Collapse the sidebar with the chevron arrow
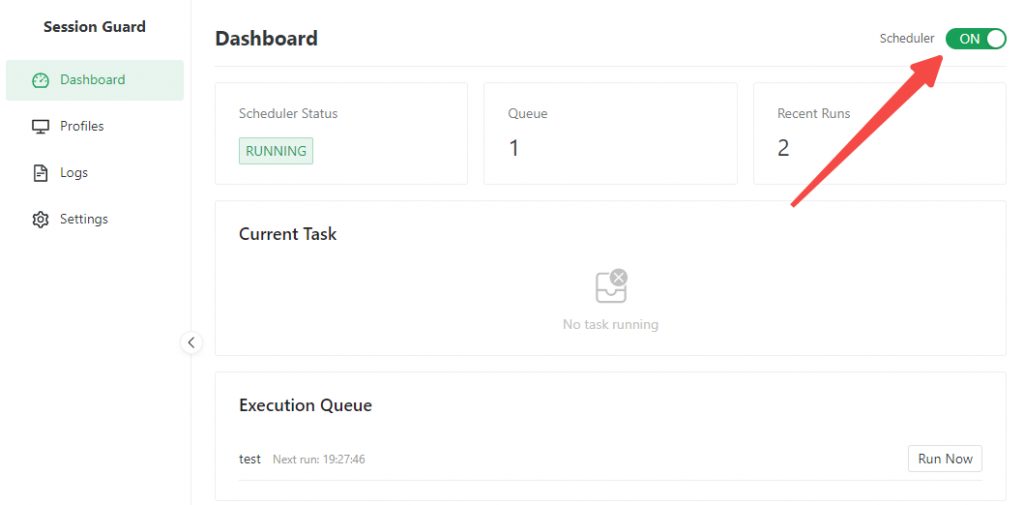 (191, 343)
